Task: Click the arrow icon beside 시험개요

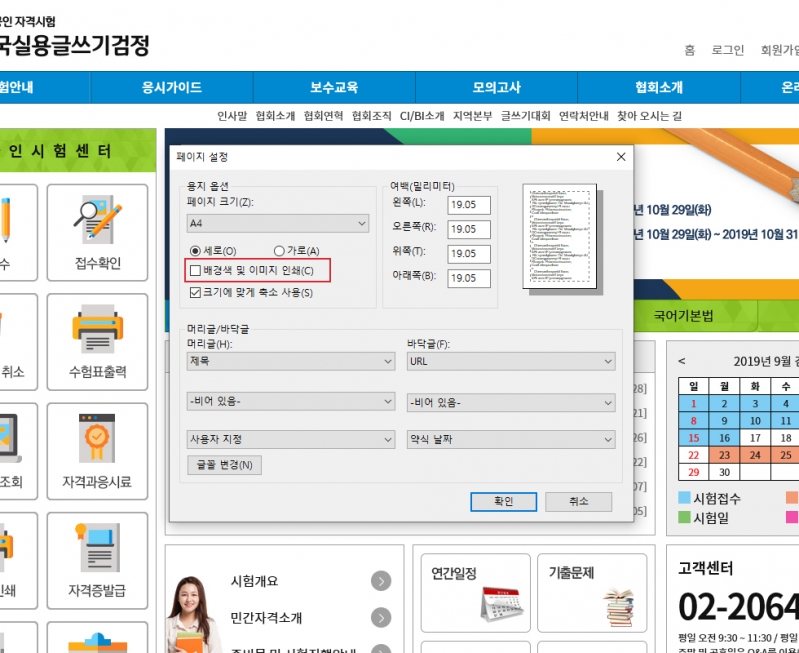Action: [381, 581]
